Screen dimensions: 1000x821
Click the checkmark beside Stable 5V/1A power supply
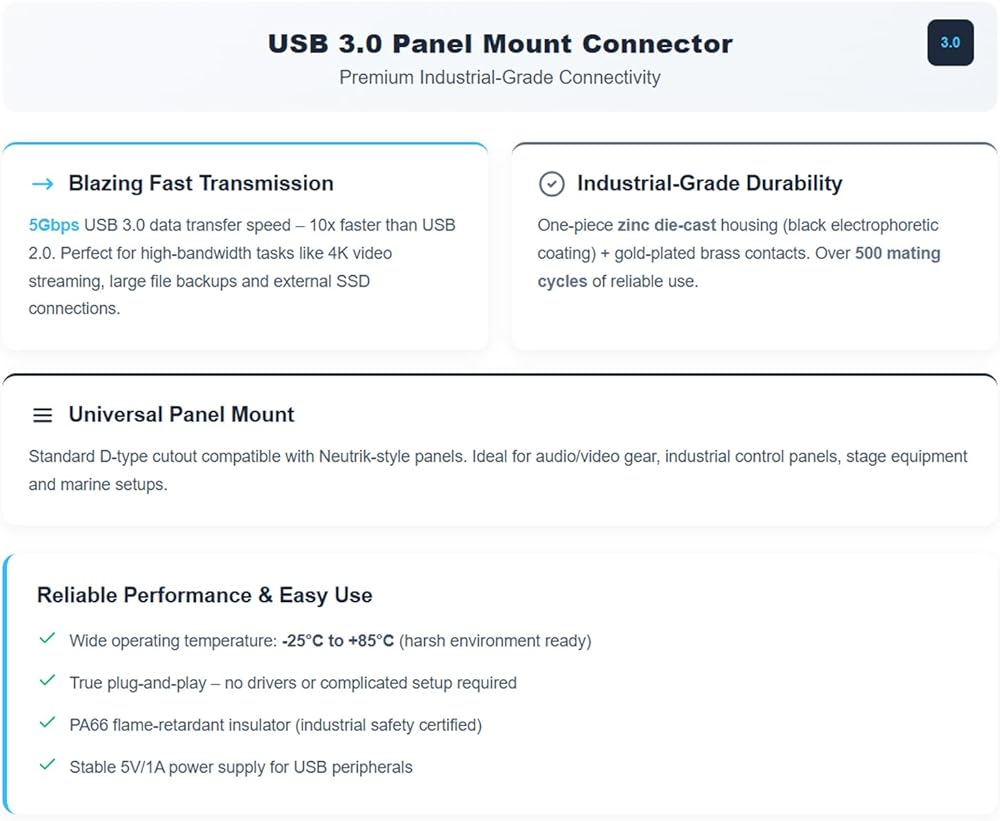(x=47, y=765)
